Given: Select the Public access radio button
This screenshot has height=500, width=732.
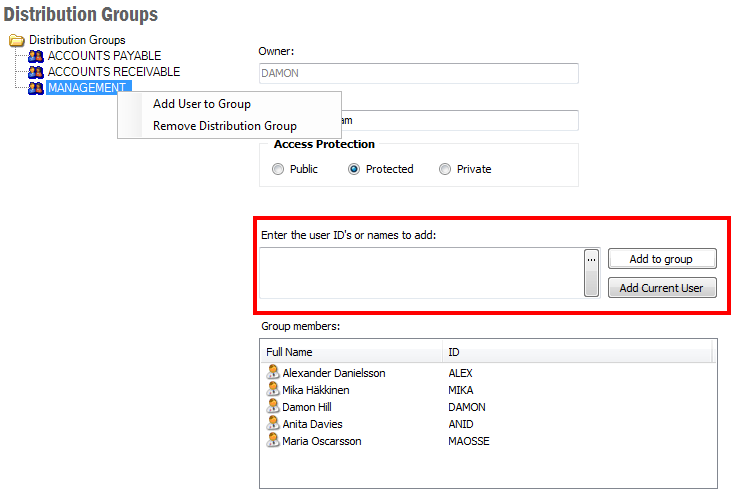Looking at the screenshot, I should click(x=278, y=170).
